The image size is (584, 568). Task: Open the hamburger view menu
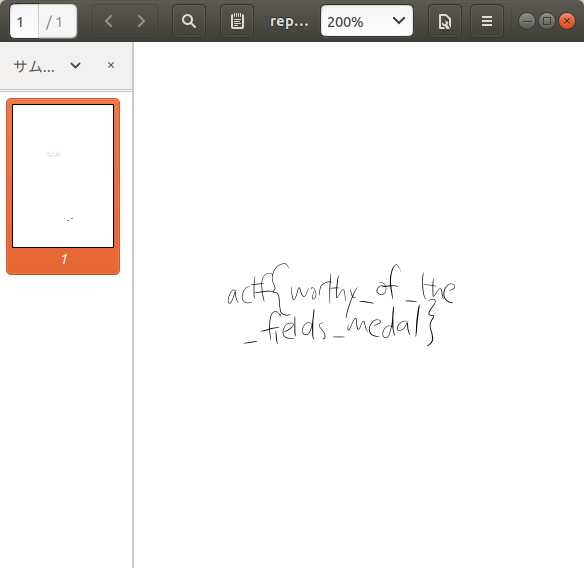click(487, 21)
